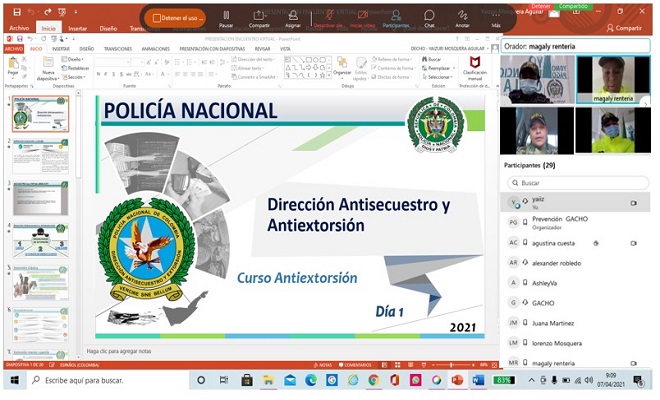Select participant agustina cuesta

tap(575, 243)
